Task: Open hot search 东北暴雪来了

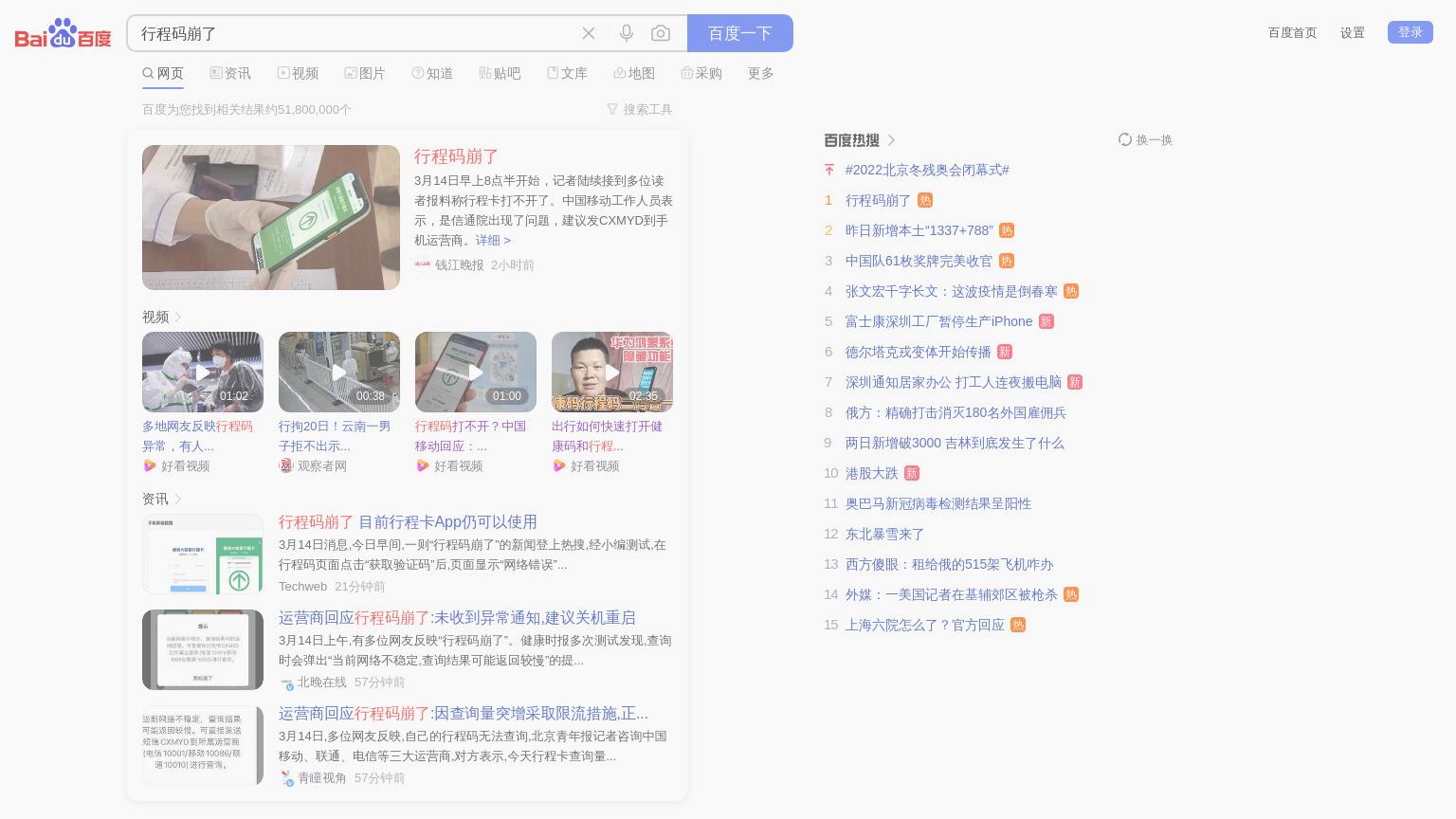Action: click(884, 534)
